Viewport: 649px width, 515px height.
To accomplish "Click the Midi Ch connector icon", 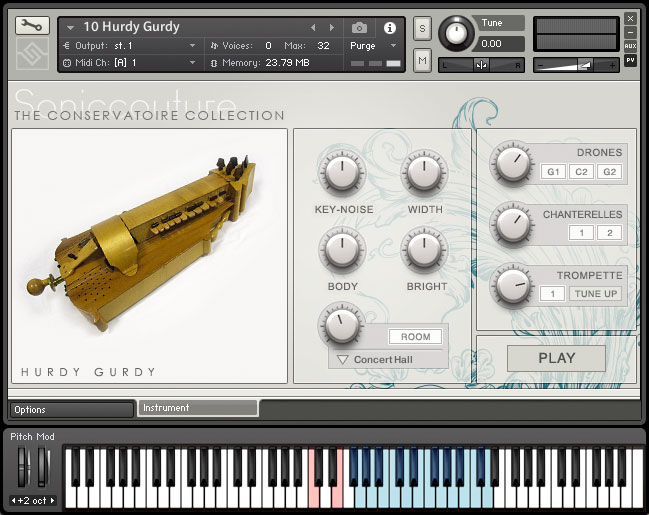I will pos(67,63).
